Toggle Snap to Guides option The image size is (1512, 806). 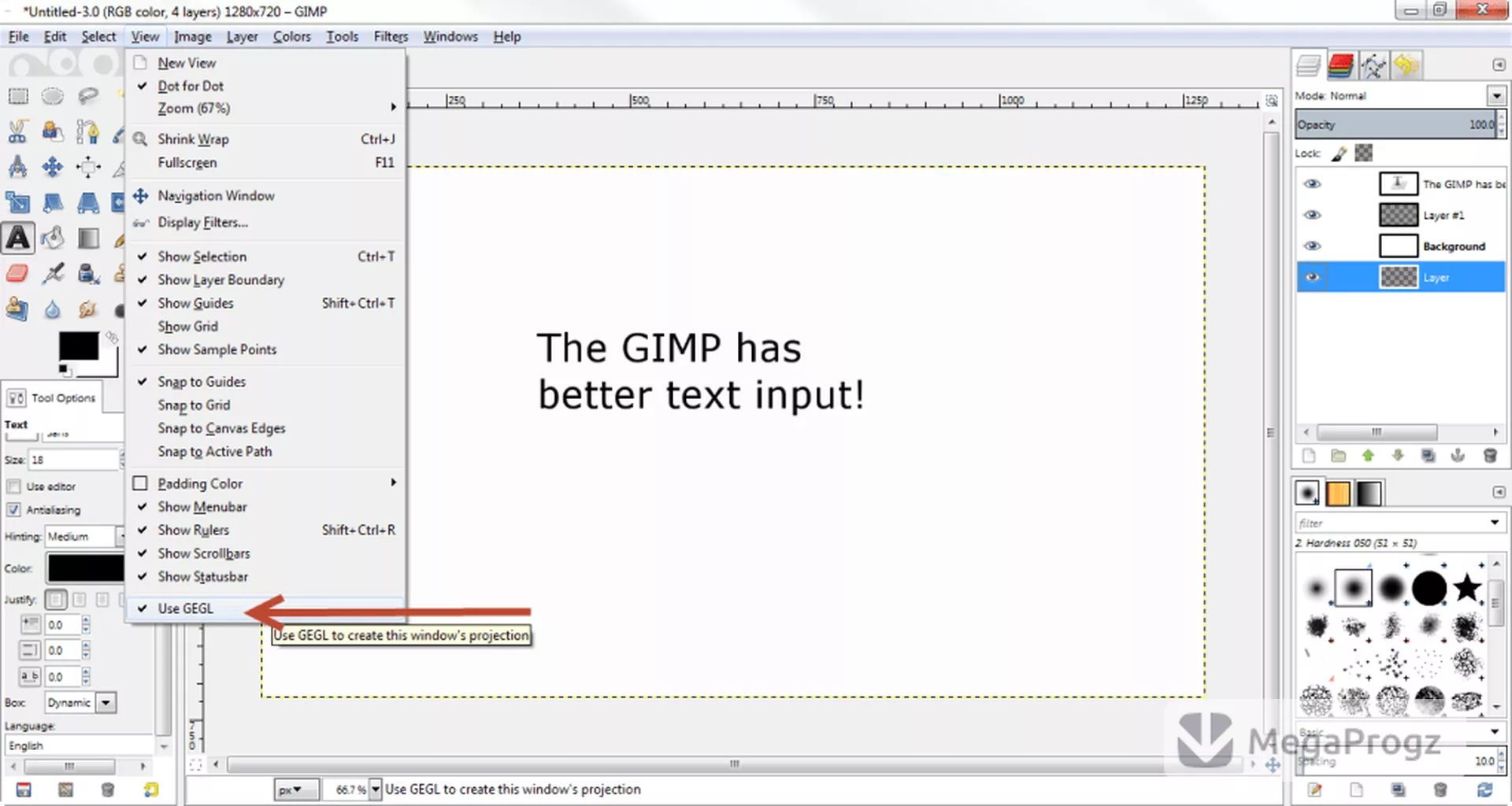265,382
